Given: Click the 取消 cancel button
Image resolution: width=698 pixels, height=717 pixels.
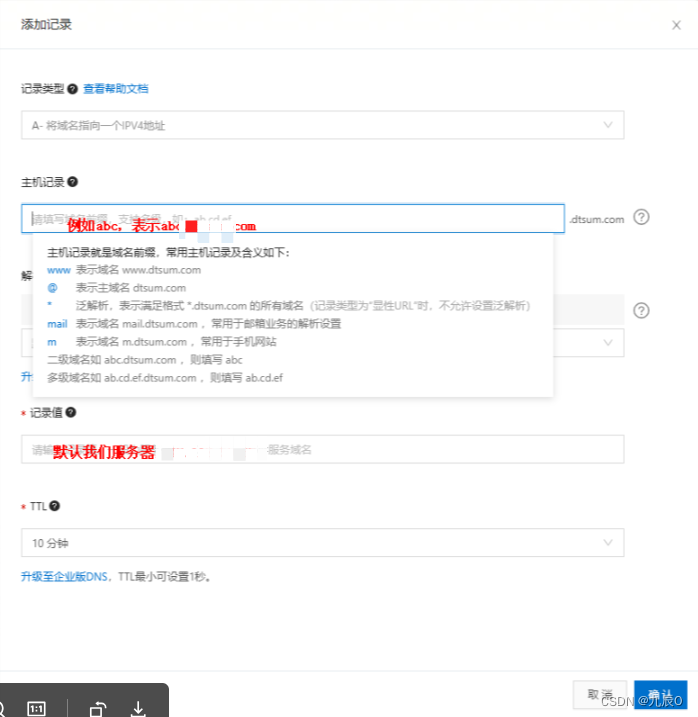Looking at the screenshot, I should point(600,695).
